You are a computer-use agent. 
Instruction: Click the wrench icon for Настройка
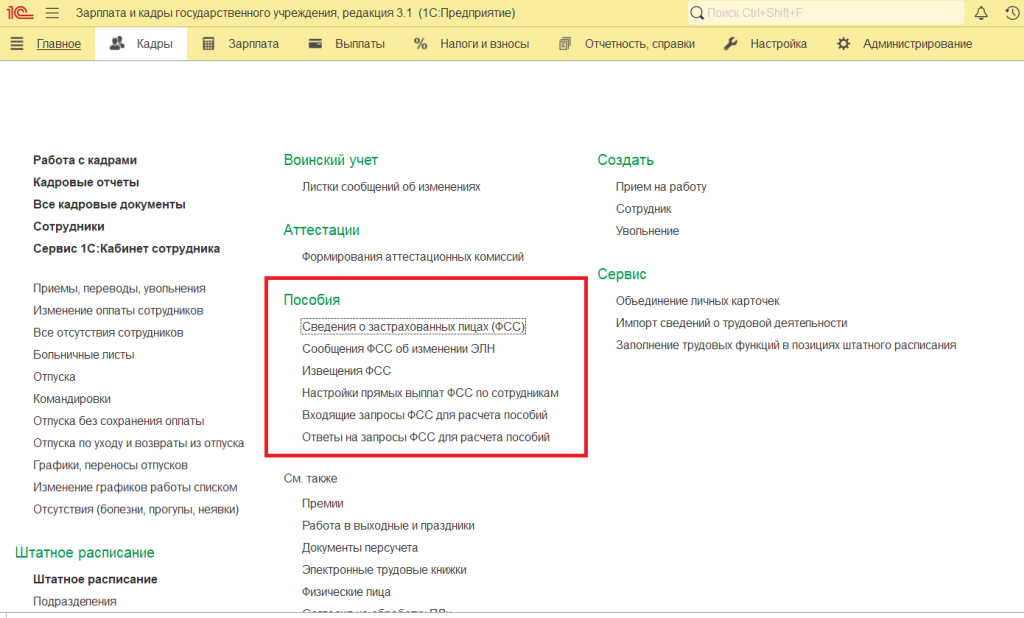coord(730,44)
